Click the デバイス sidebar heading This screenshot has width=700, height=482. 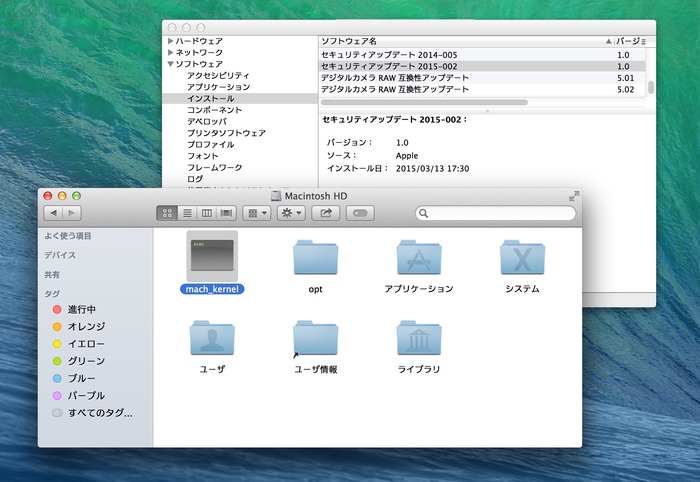tap(60, 255)
